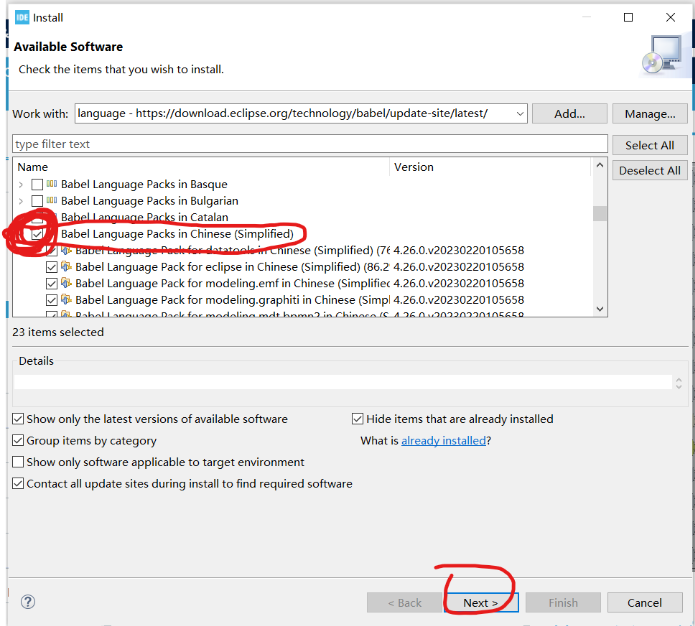Select Babel Language Packs in Chinese (Simplified)

point(177,234)
